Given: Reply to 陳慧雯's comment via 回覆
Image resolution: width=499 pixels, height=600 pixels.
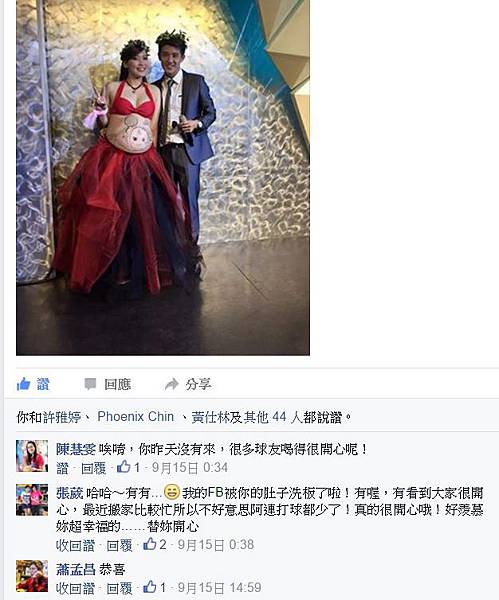Looking at the screenshot, I should coord(94,468).
